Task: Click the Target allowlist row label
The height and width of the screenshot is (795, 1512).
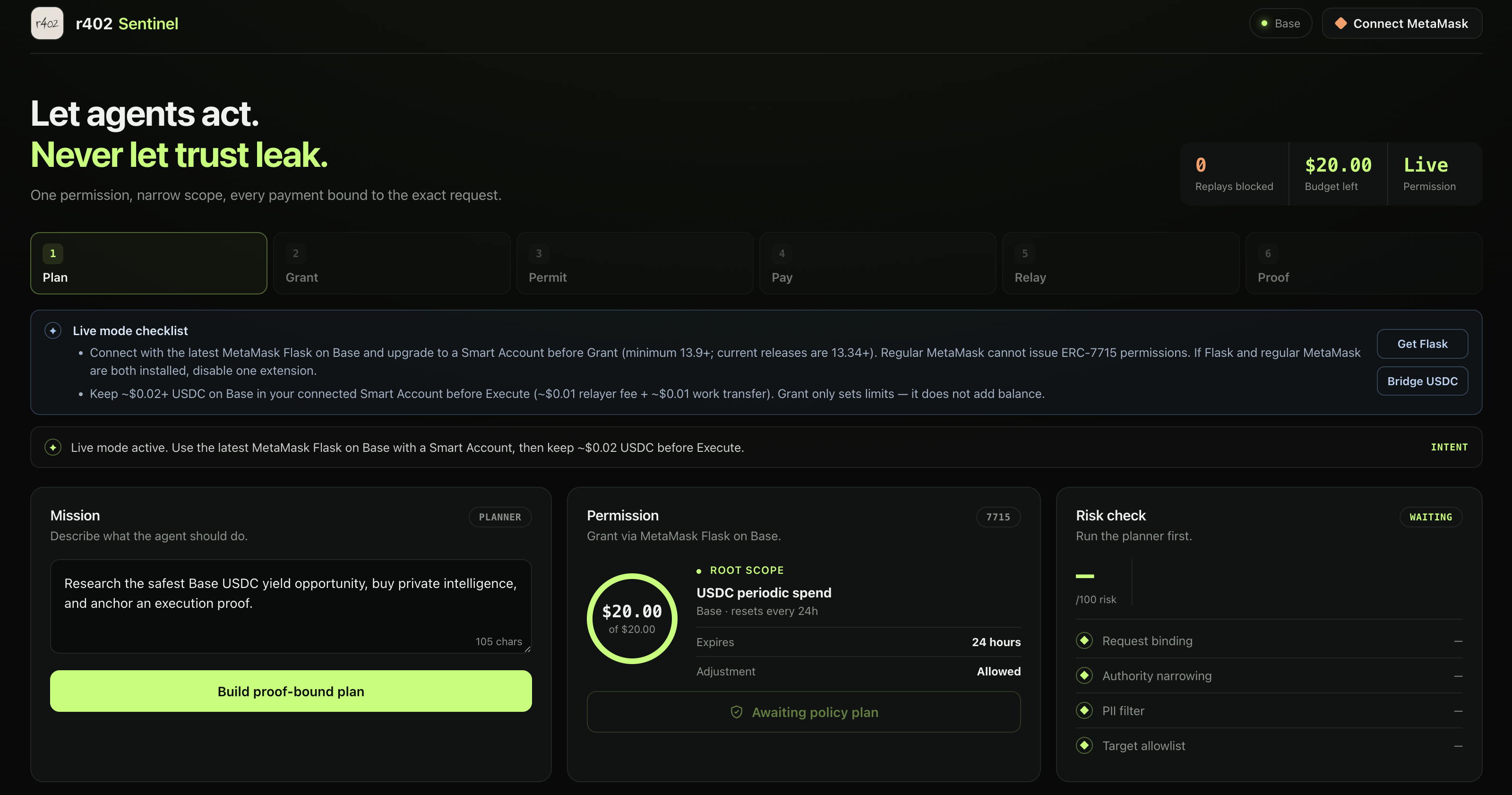Action: (x=1143, y=746)
